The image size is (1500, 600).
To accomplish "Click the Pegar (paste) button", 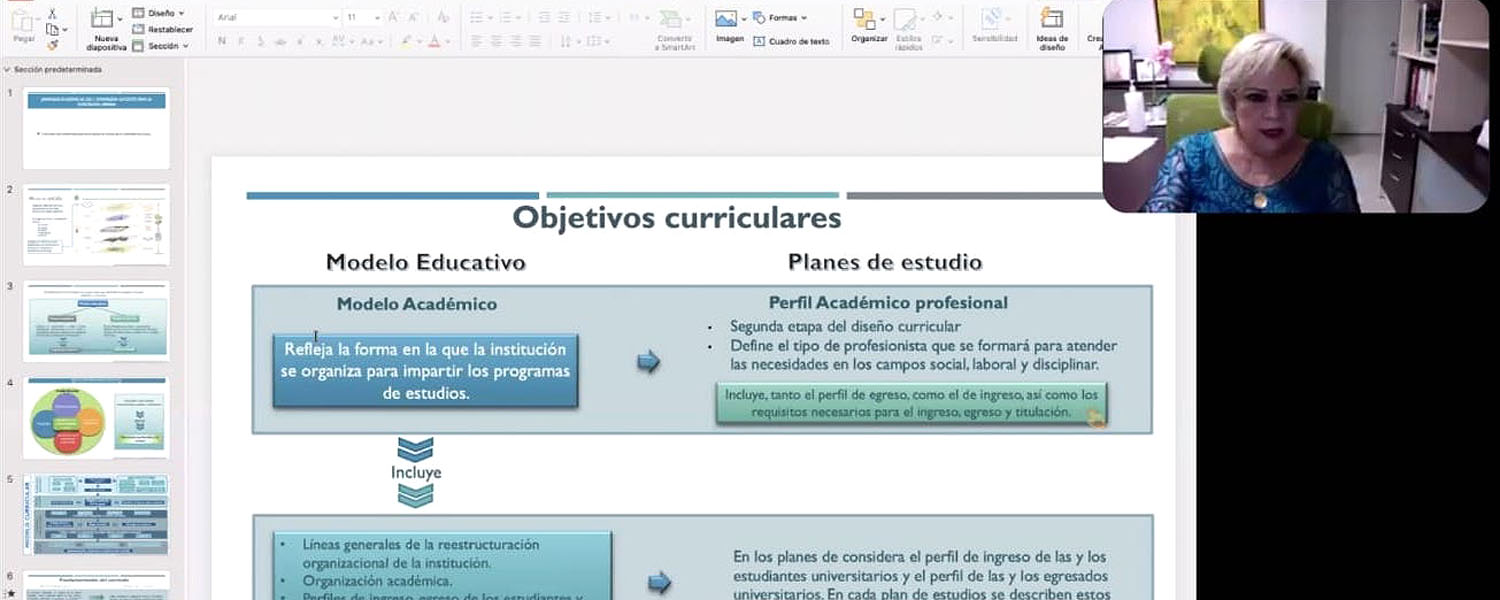I will click(x=23, y=25).
